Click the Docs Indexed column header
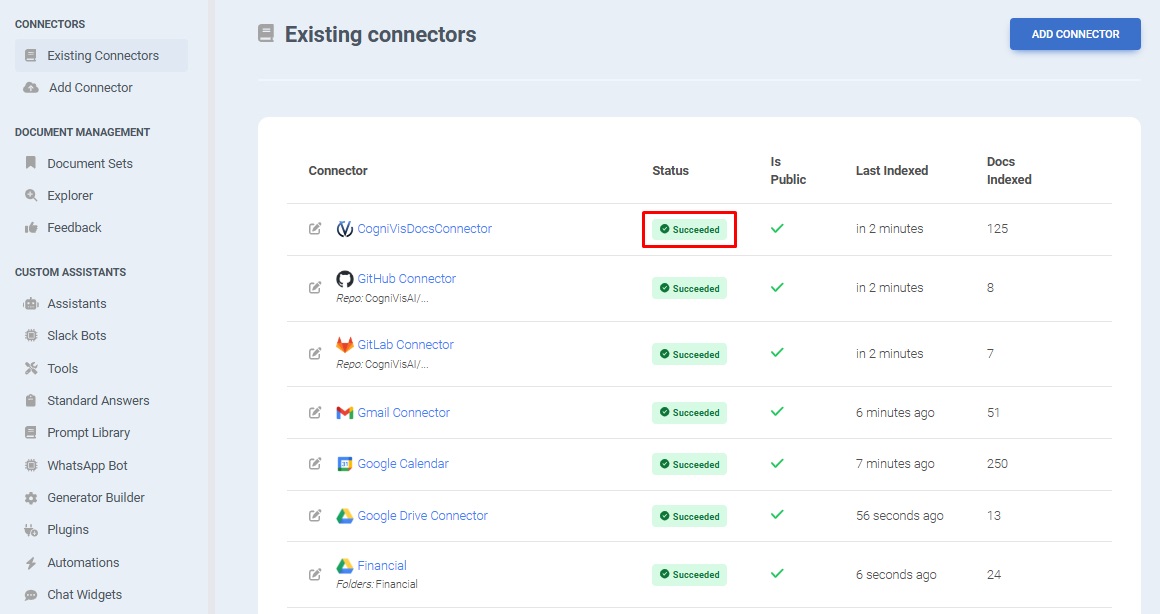This screenshot has height=614, width=1160. 1009,170
